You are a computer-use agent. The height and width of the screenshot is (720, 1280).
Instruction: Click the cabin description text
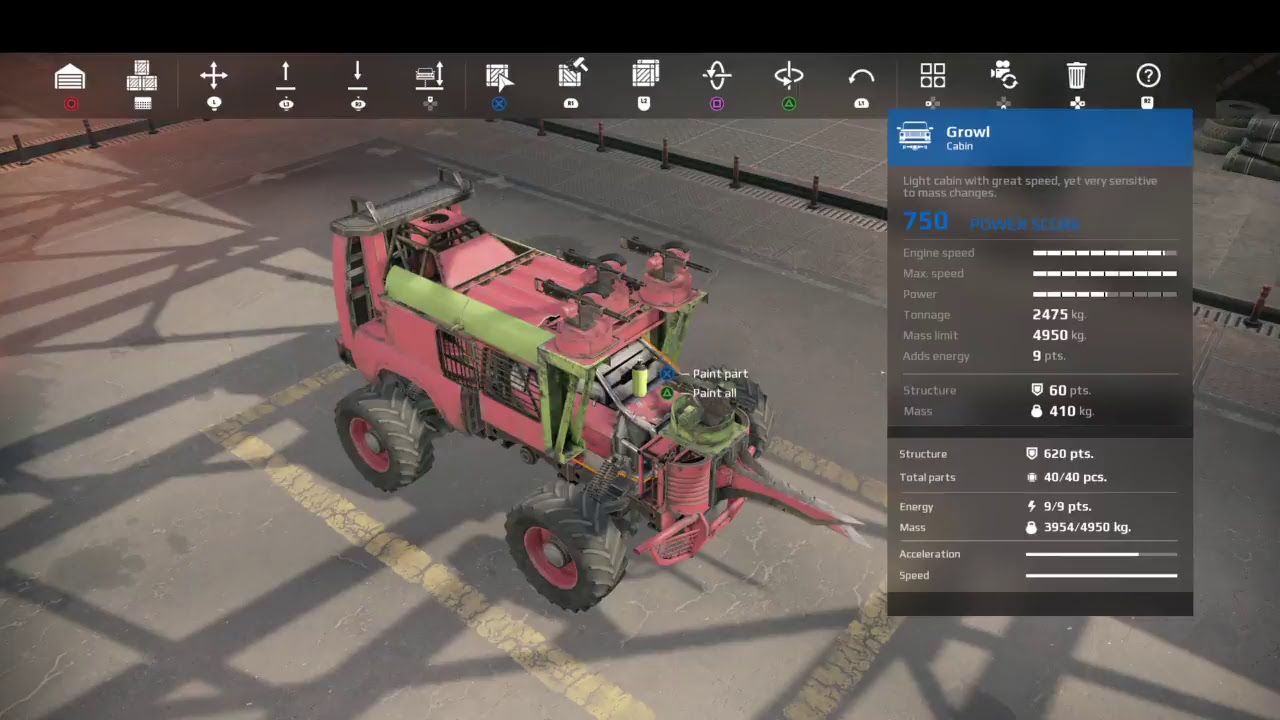pyautogui.click(x=1030, y=187)
